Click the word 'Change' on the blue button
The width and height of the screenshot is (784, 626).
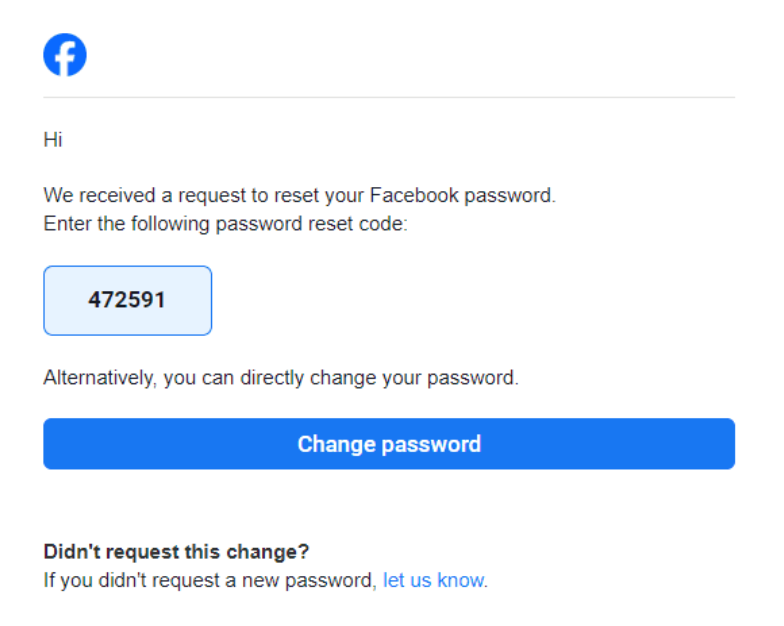click(336, 444)
